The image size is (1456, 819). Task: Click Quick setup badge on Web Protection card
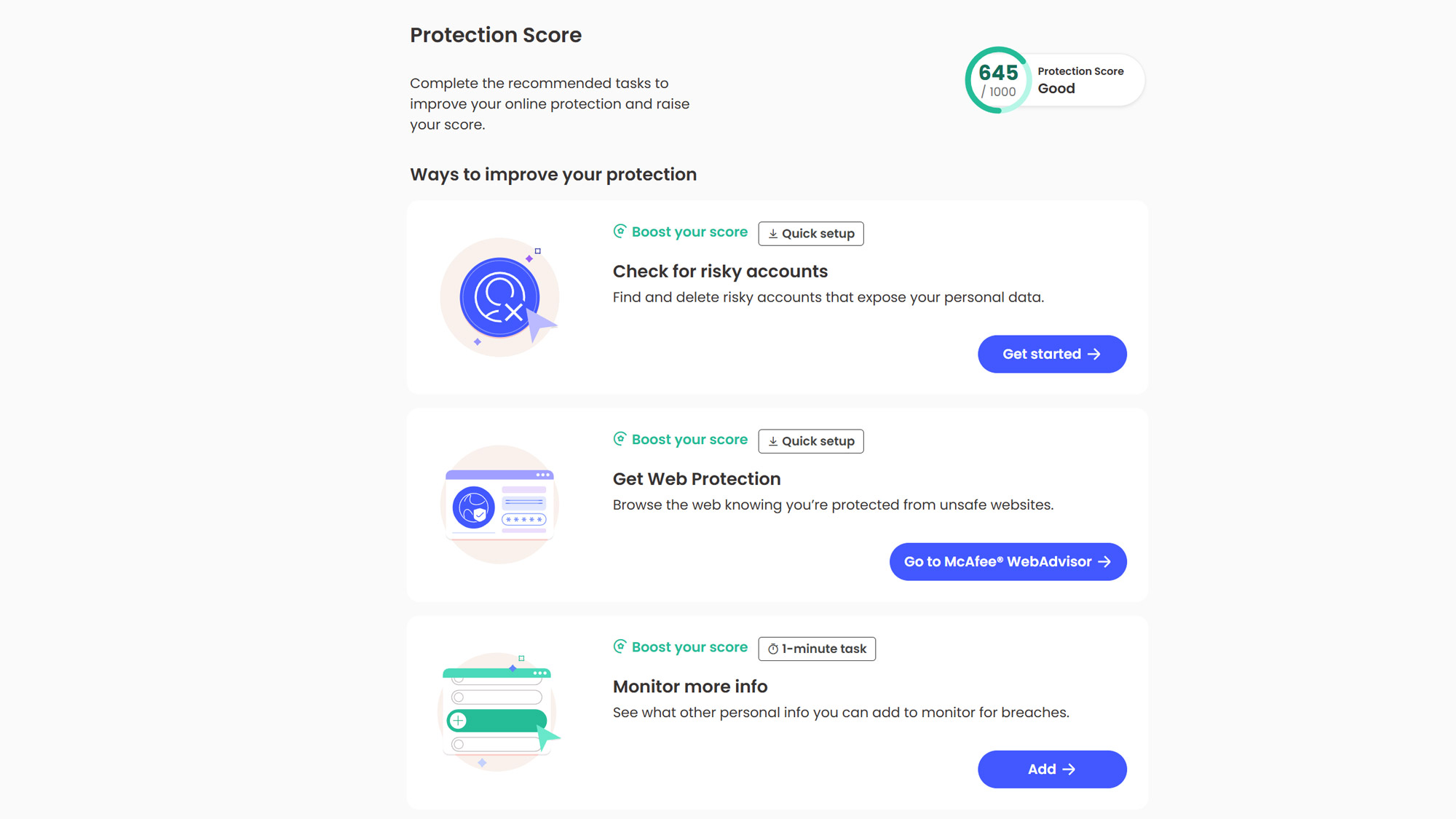coord(811,441)
